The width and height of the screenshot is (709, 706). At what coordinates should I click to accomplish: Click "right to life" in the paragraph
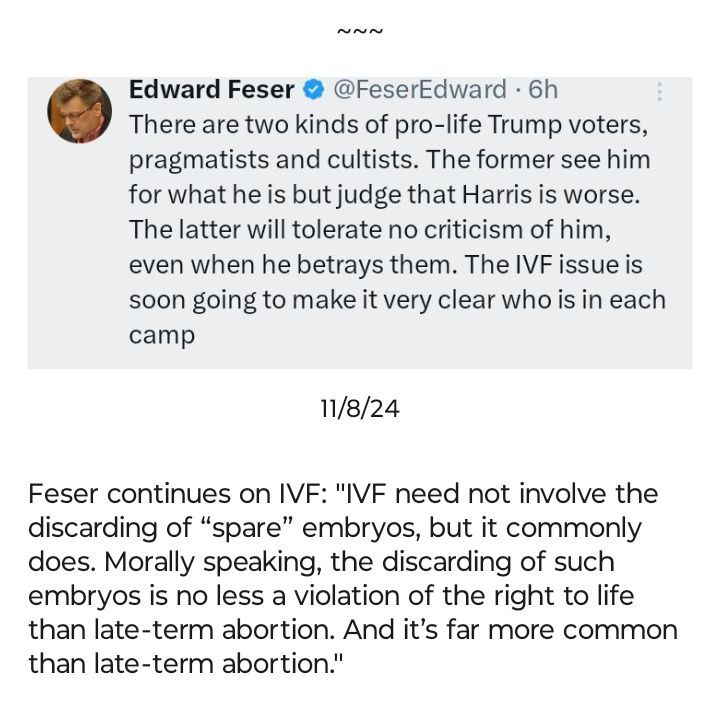tap(573, 598)
